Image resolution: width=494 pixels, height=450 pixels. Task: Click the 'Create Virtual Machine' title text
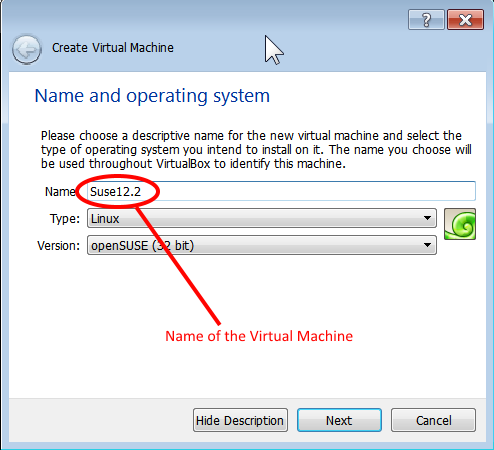click(113, 48)
